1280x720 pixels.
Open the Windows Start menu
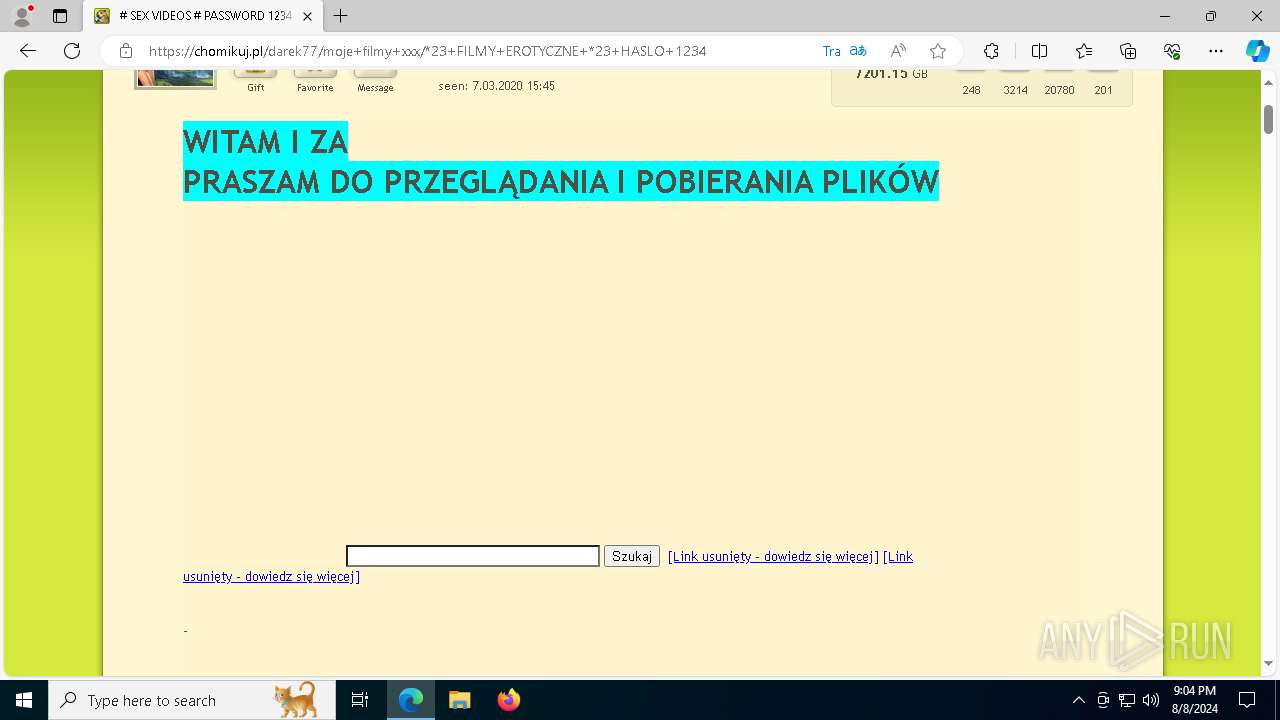click(x=24, y=700)
